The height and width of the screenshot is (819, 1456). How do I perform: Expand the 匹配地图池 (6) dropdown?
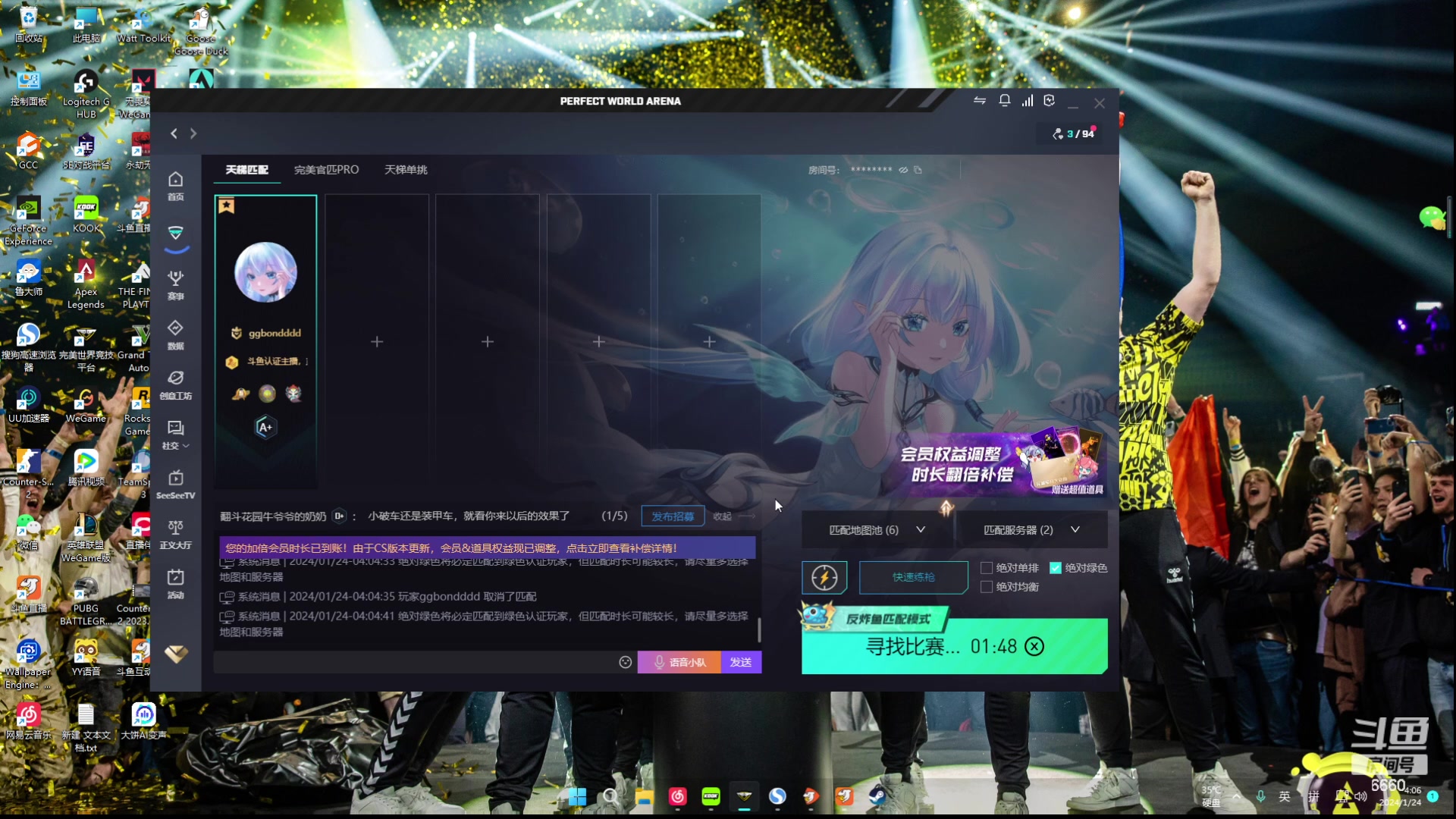tap(877, 530)
